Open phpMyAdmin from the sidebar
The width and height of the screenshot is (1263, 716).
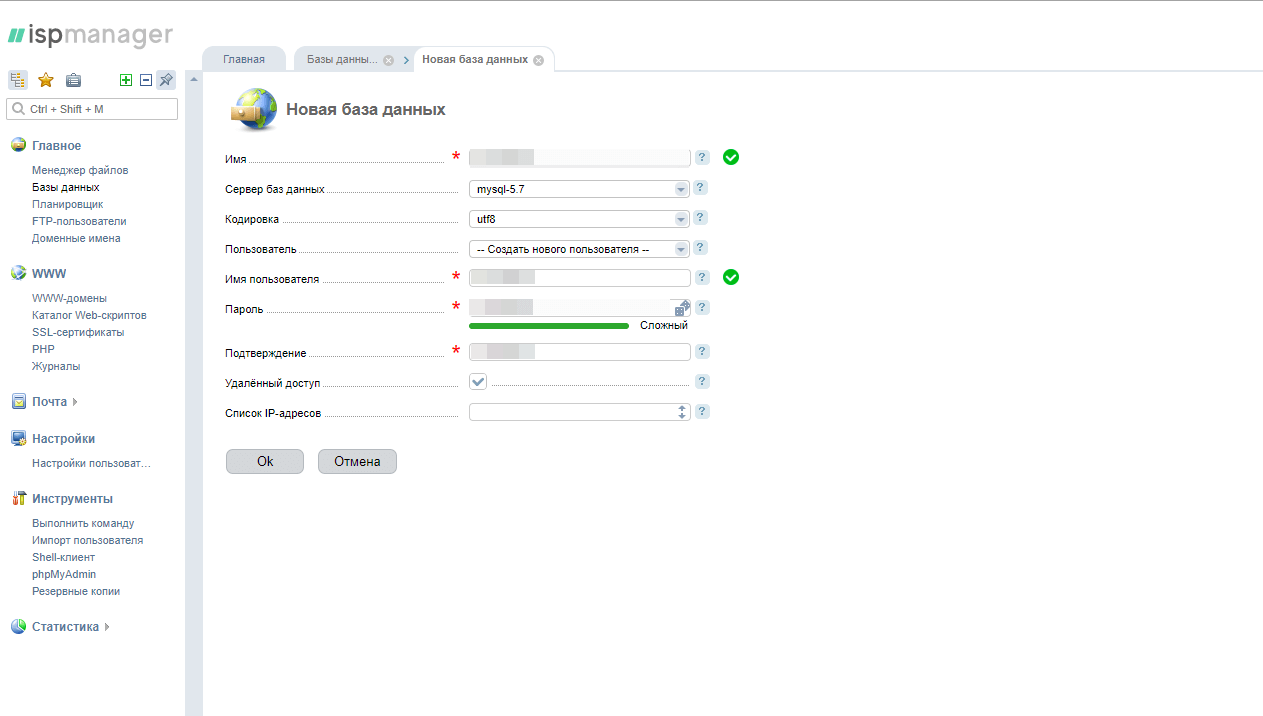64,574
